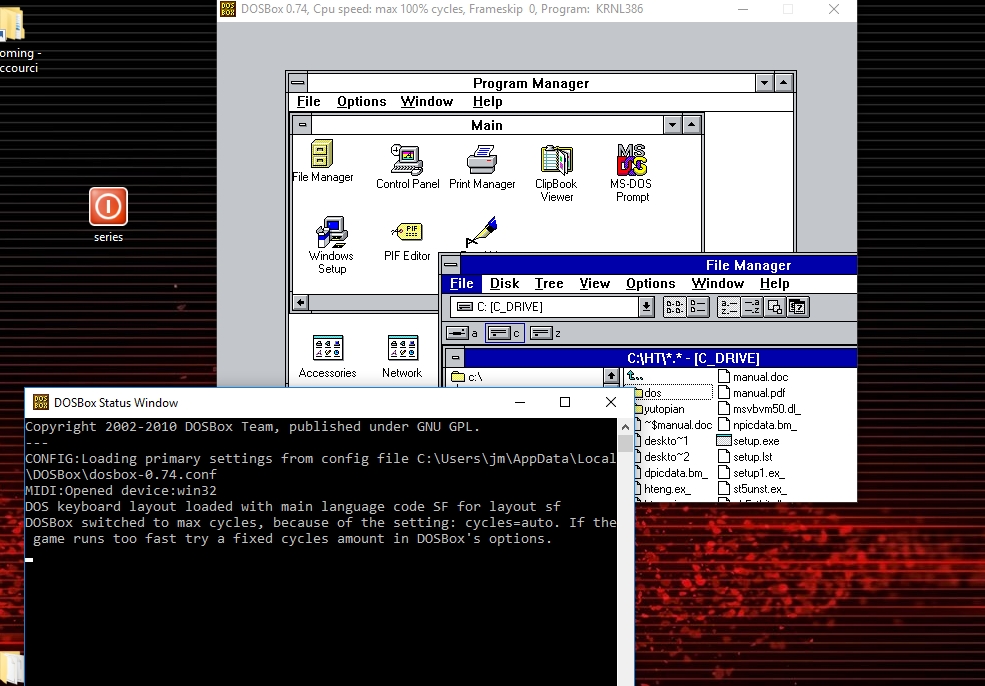The height and width of the screenshot is (686, 985).
Task: Open the Accessories program group
Action: 327,349
